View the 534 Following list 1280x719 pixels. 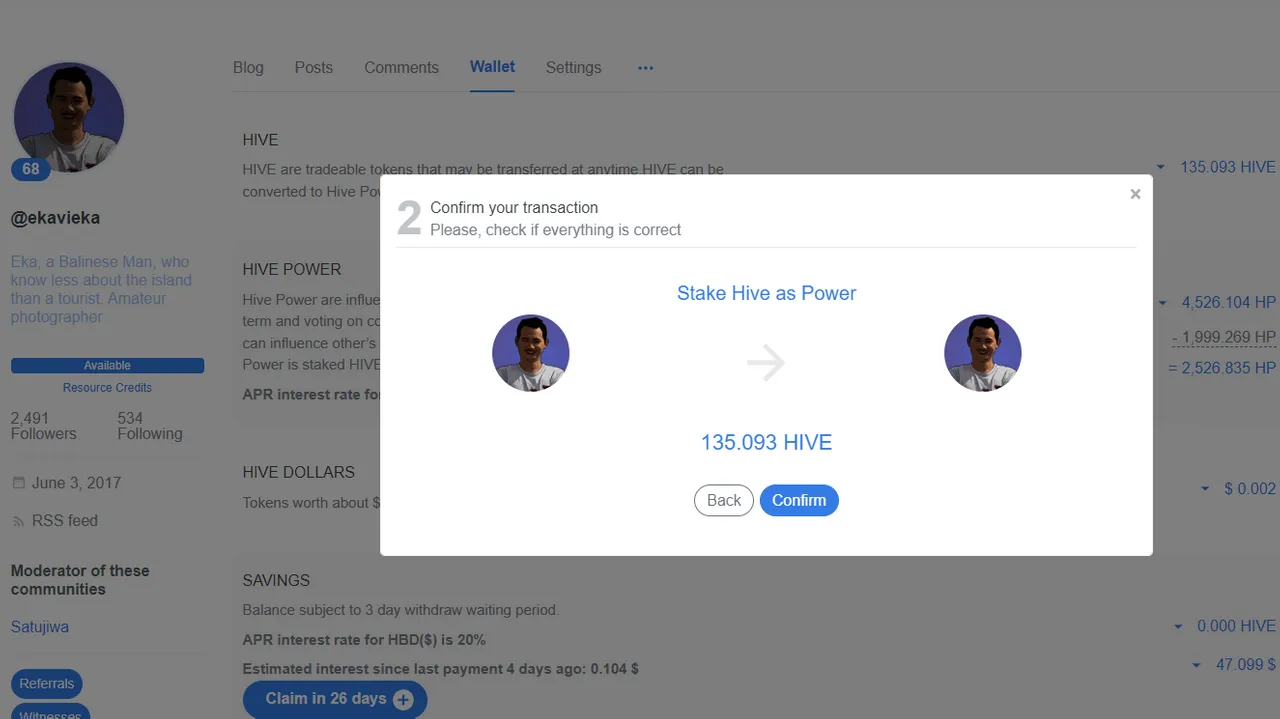150,426
